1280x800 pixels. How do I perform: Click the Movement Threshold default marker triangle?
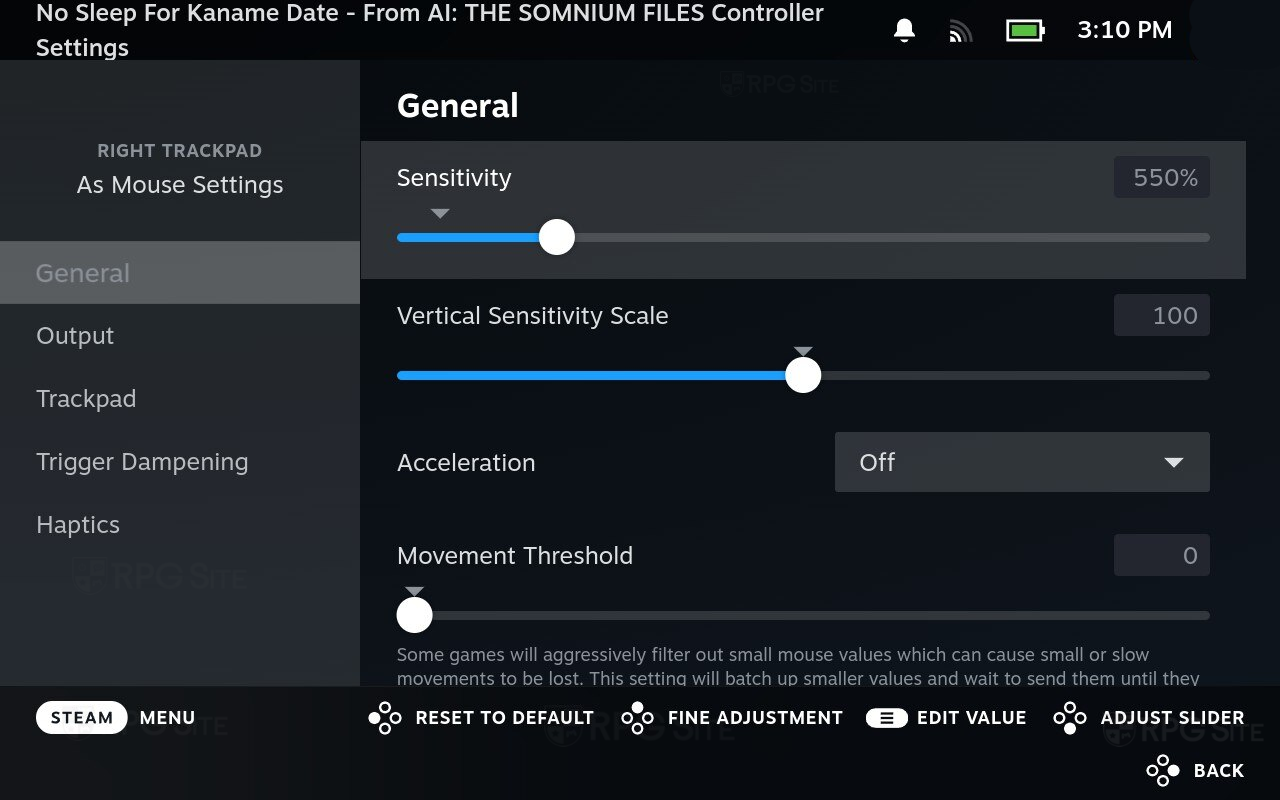coord(414,592)
